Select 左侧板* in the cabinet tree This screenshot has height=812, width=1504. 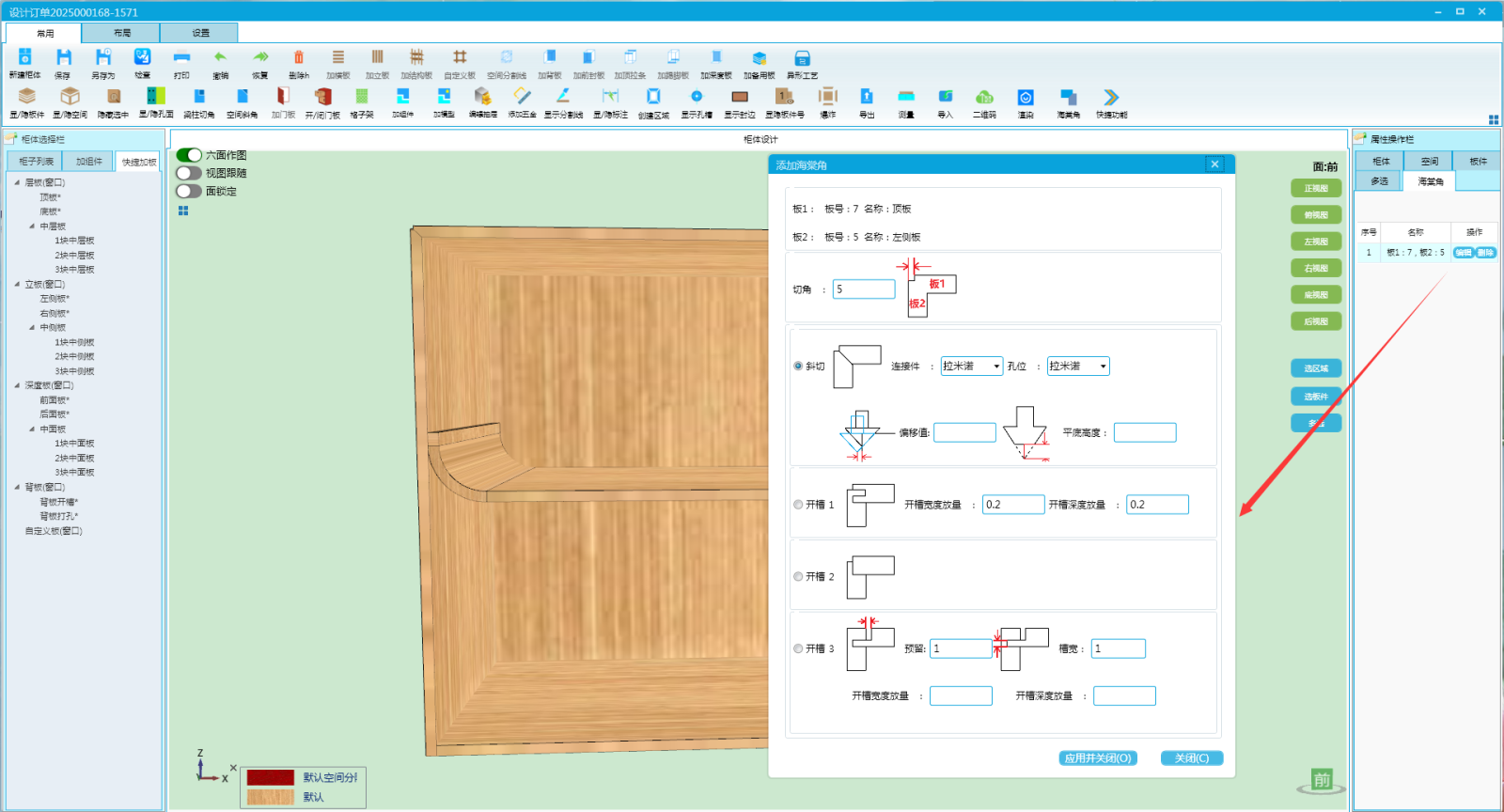click(55, 299)
